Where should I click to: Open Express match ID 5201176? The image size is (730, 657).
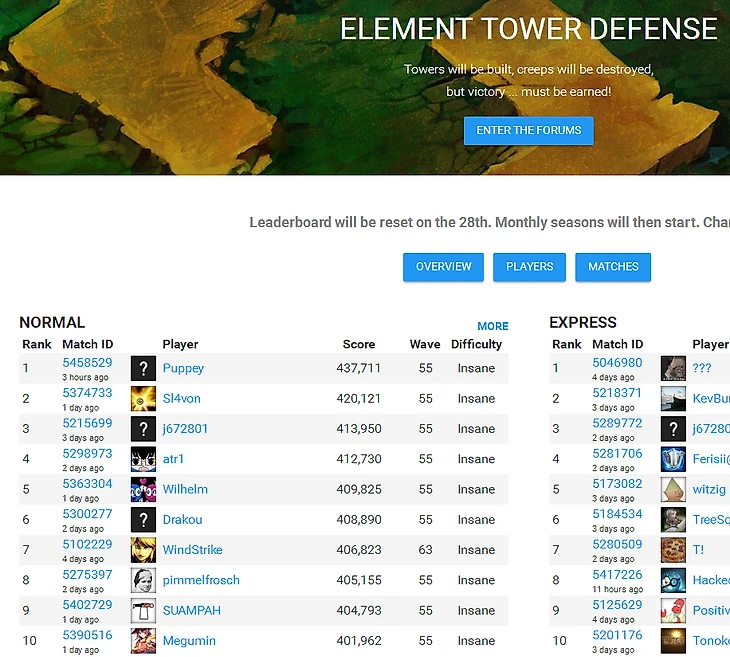pos(617,635)
